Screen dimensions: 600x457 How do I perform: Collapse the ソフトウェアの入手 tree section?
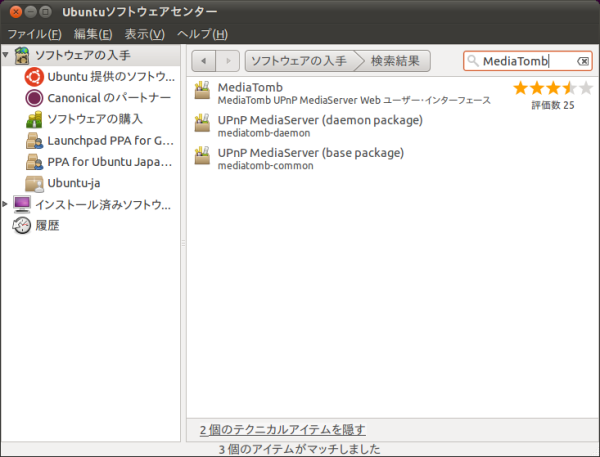coord(6,54)
